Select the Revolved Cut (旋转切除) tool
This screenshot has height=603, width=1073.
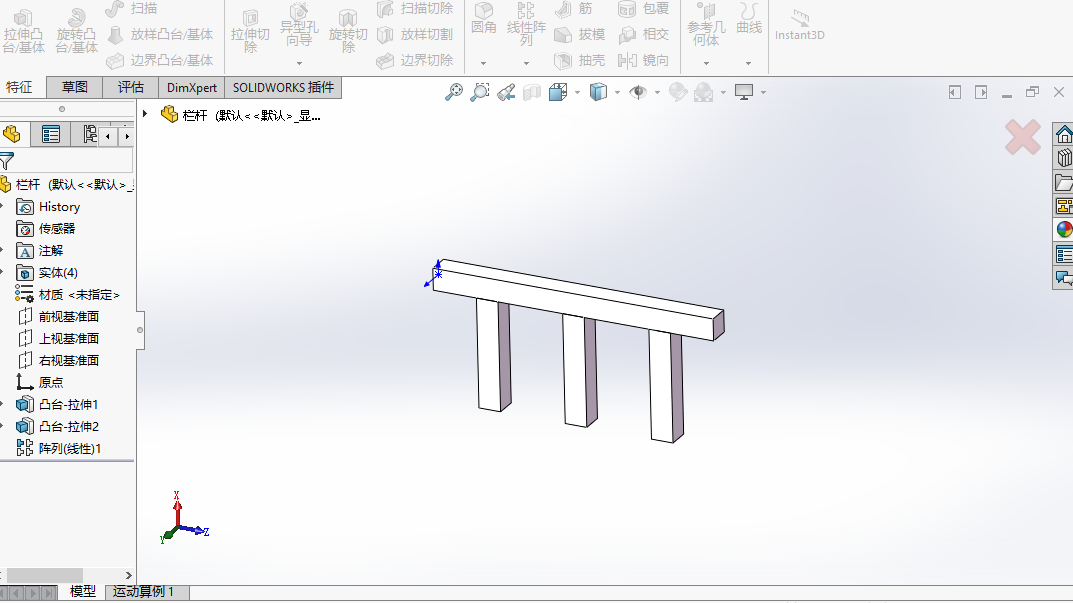[348, 31]
